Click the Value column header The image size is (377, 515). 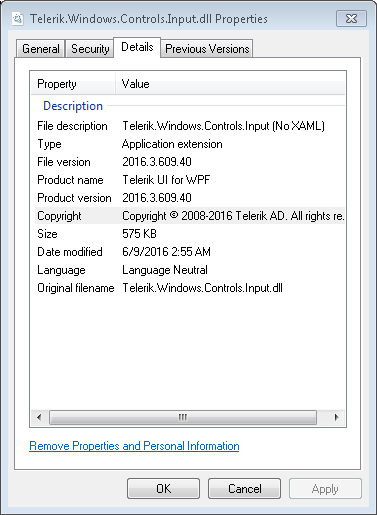click(x=230, y=84)
